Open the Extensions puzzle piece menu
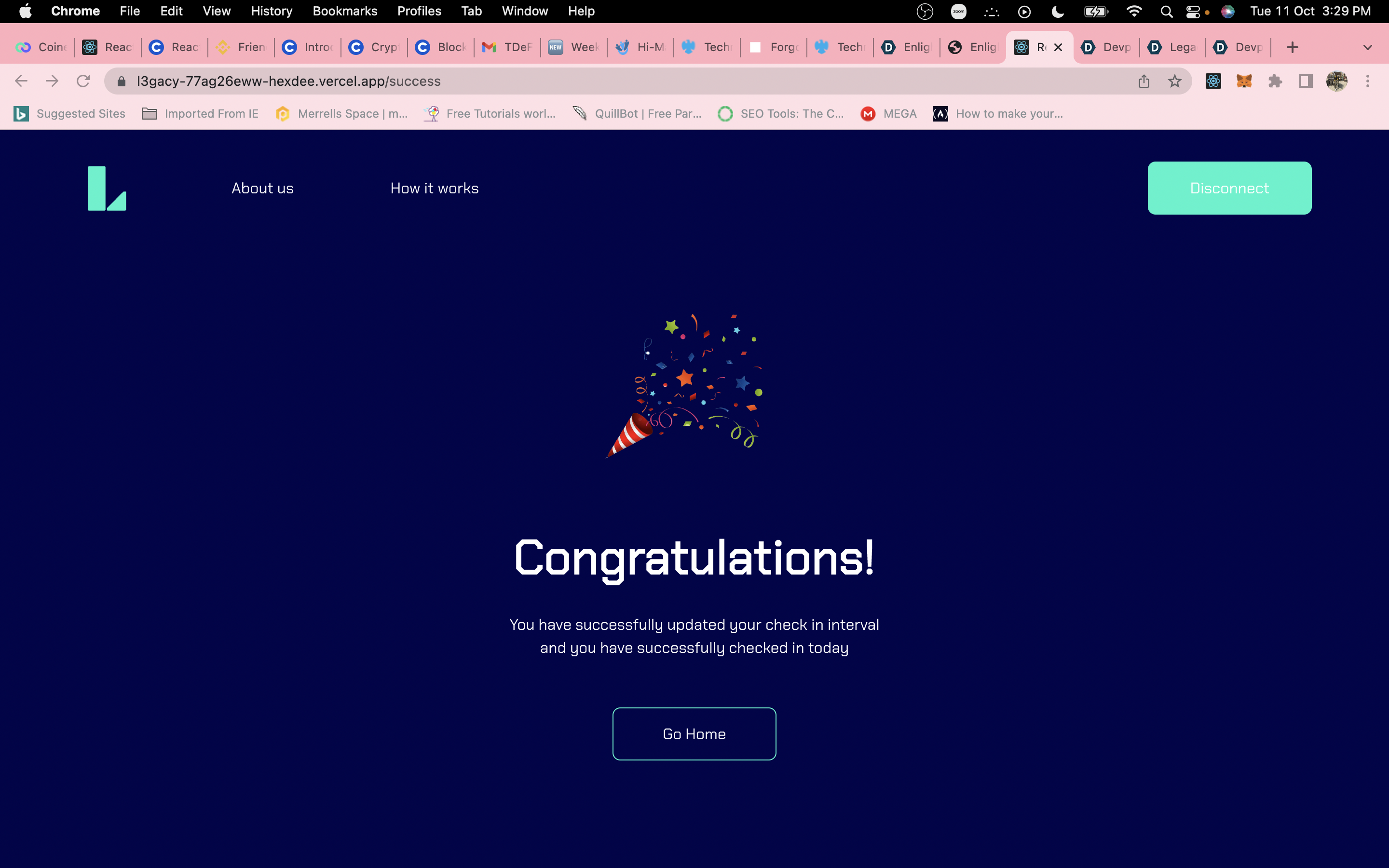Viewport: 1389px width, 868px height. pyautogui.click(x=1275, y=81)
